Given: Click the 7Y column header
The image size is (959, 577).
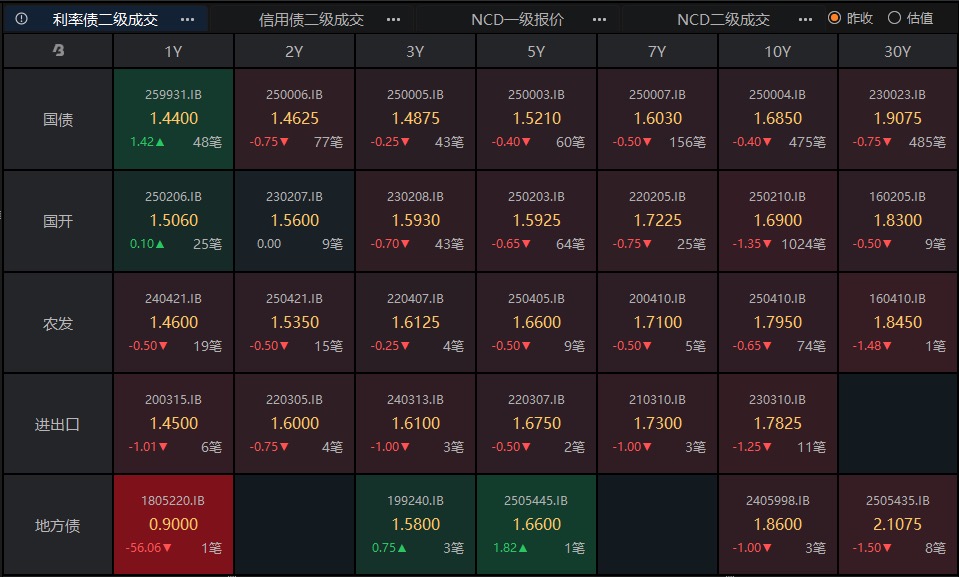Looking at the screenshot, I should pos(657,51).
